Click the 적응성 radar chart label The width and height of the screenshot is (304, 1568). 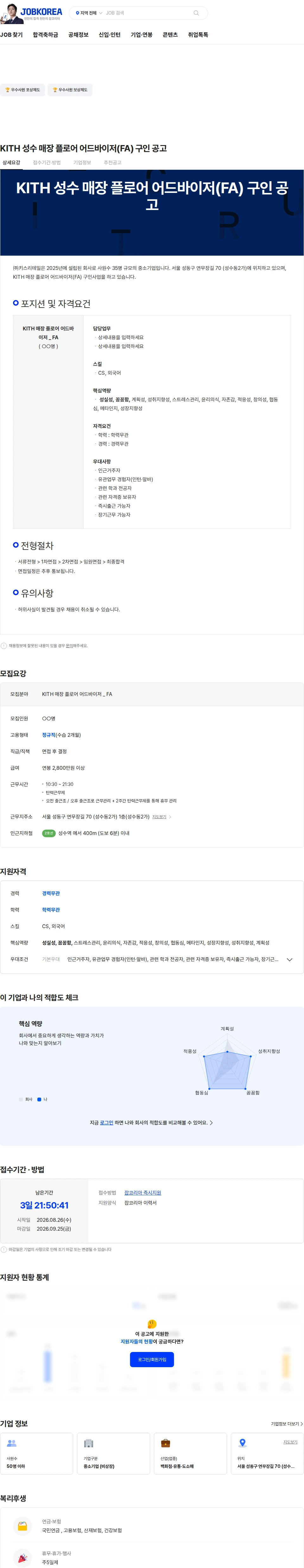pyautogui.click(x=190, y=1051)
